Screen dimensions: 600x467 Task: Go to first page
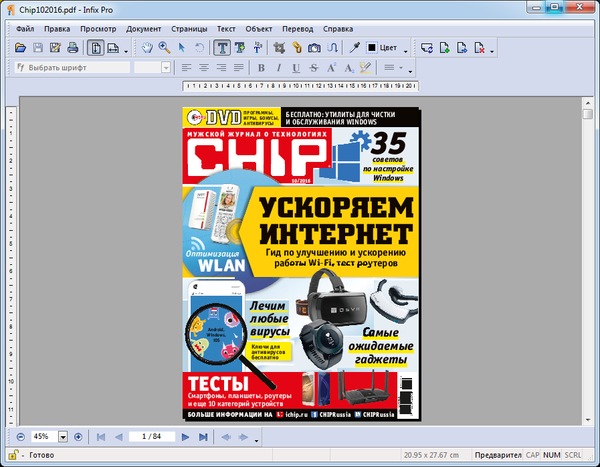101,437
